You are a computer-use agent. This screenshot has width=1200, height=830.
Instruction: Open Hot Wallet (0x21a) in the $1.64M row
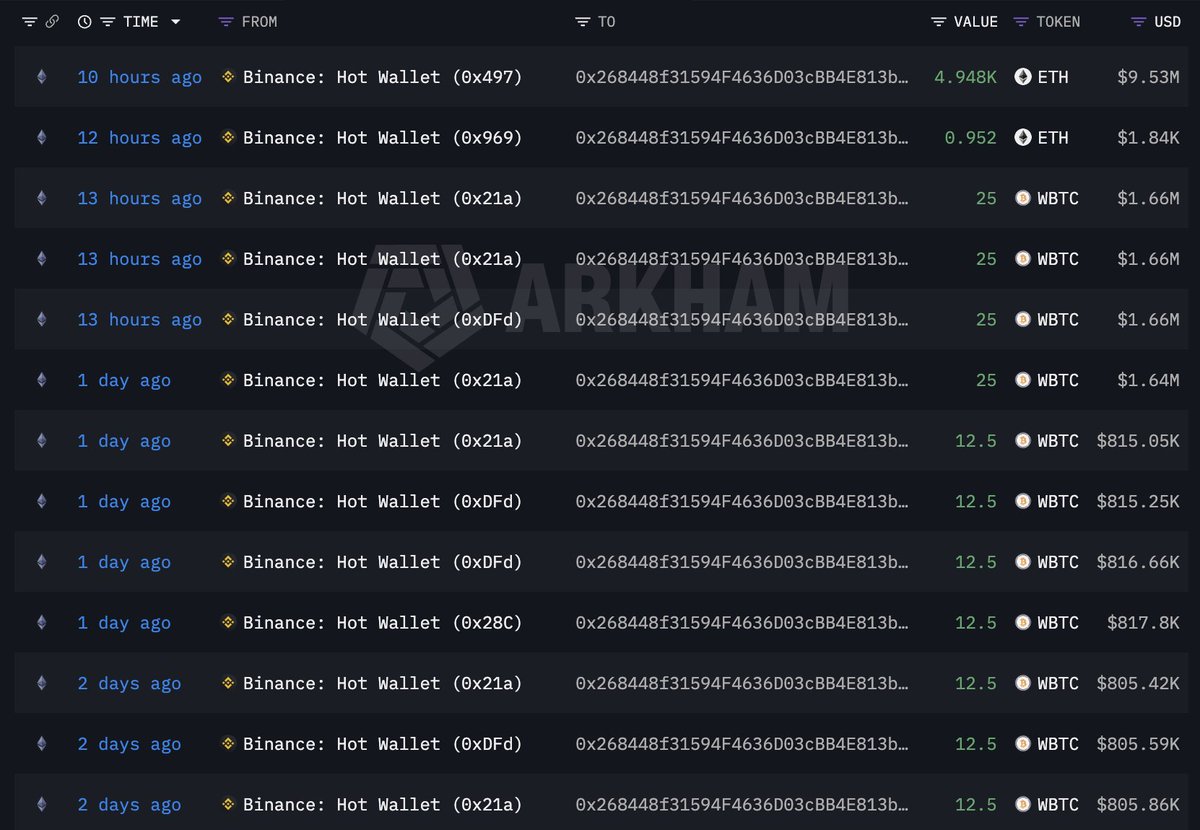point(382,380)
